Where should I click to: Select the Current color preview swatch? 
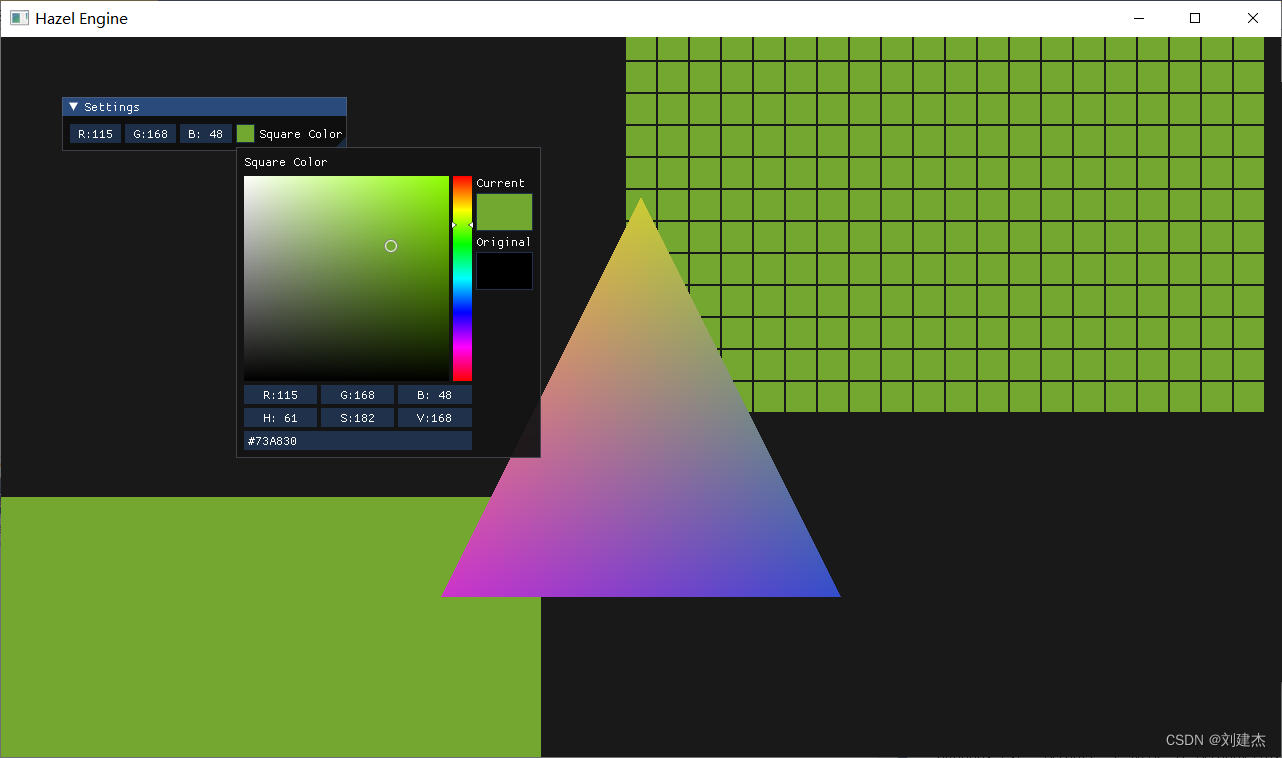504,211
